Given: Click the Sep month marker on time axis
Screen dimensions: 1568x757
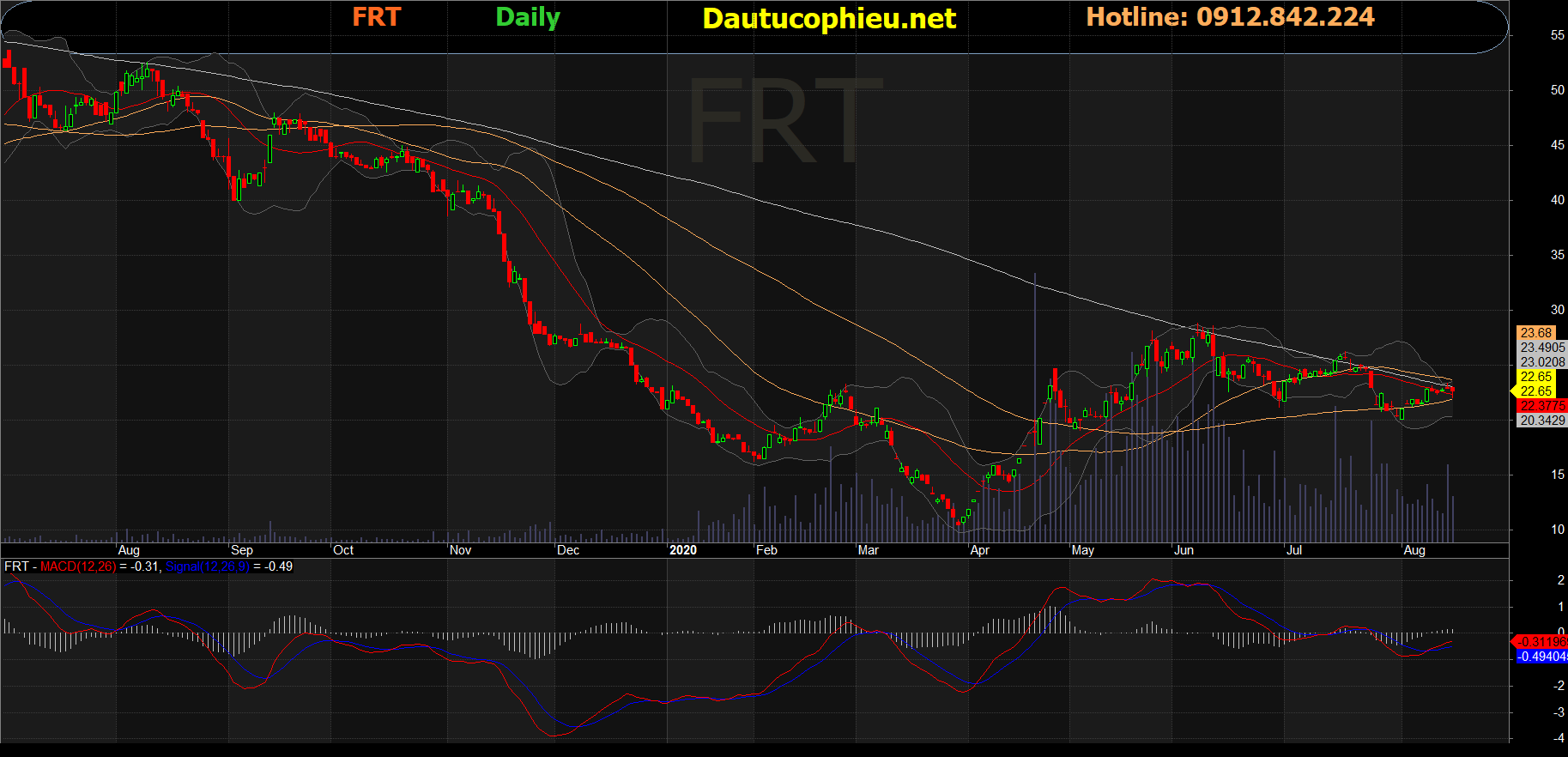Looking at the screenshot, I should click(x=242, y=550).
